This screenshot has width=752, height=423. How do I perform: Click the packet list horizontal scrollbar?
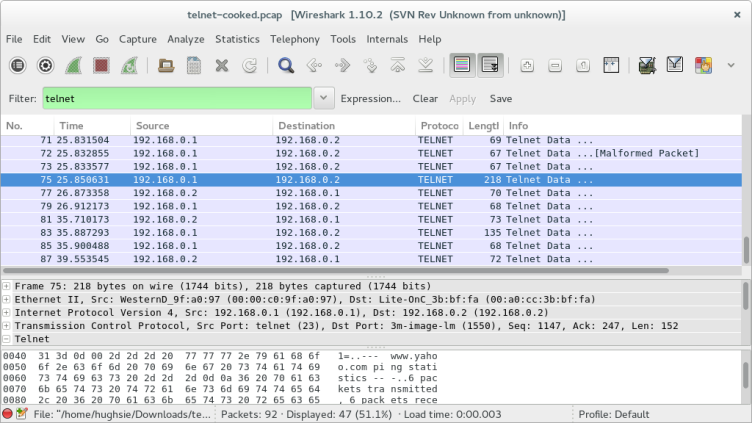tap(336, 270)
